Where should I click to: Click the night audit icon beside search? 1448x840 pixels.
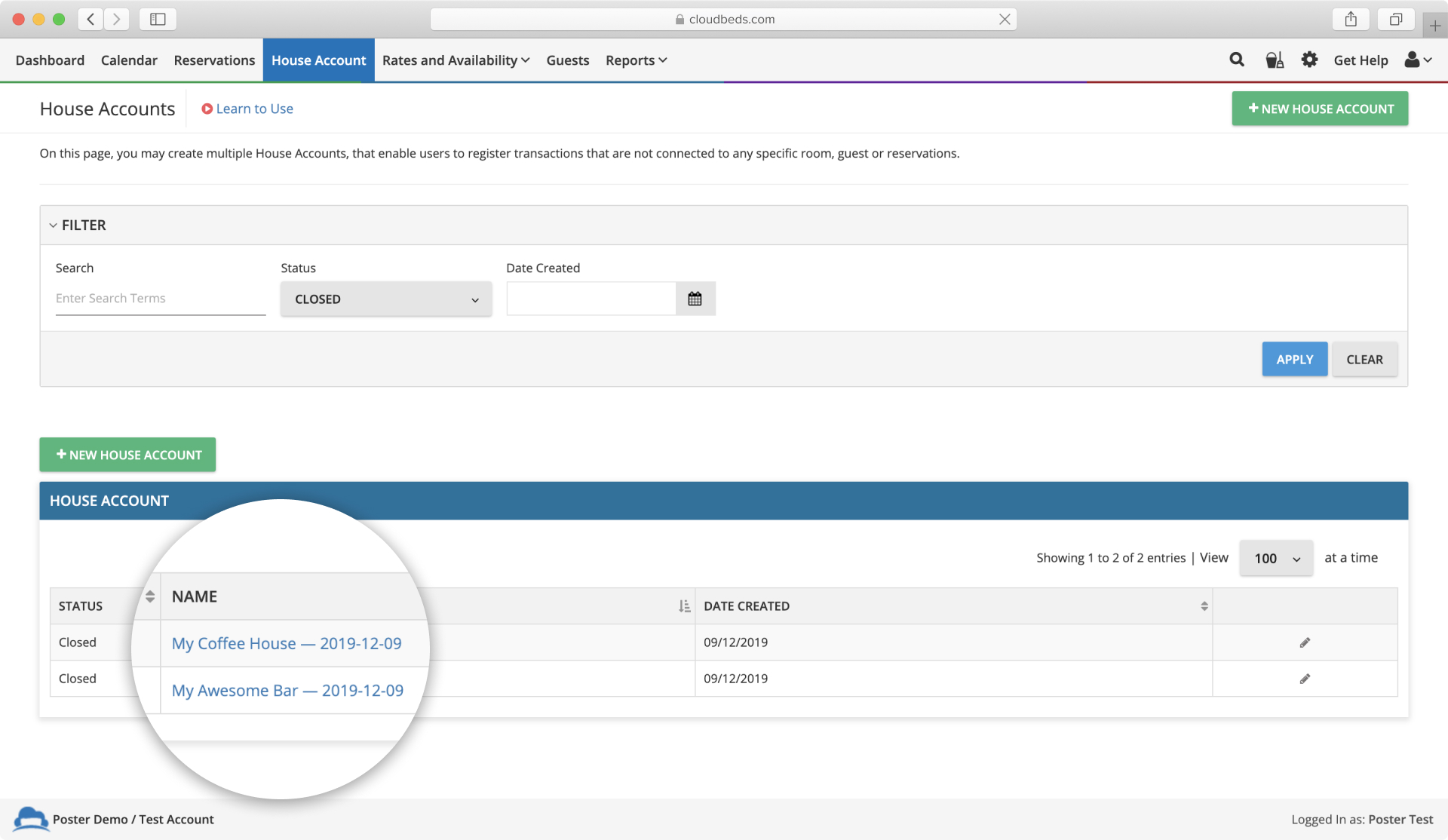[x=1275, y=60]
